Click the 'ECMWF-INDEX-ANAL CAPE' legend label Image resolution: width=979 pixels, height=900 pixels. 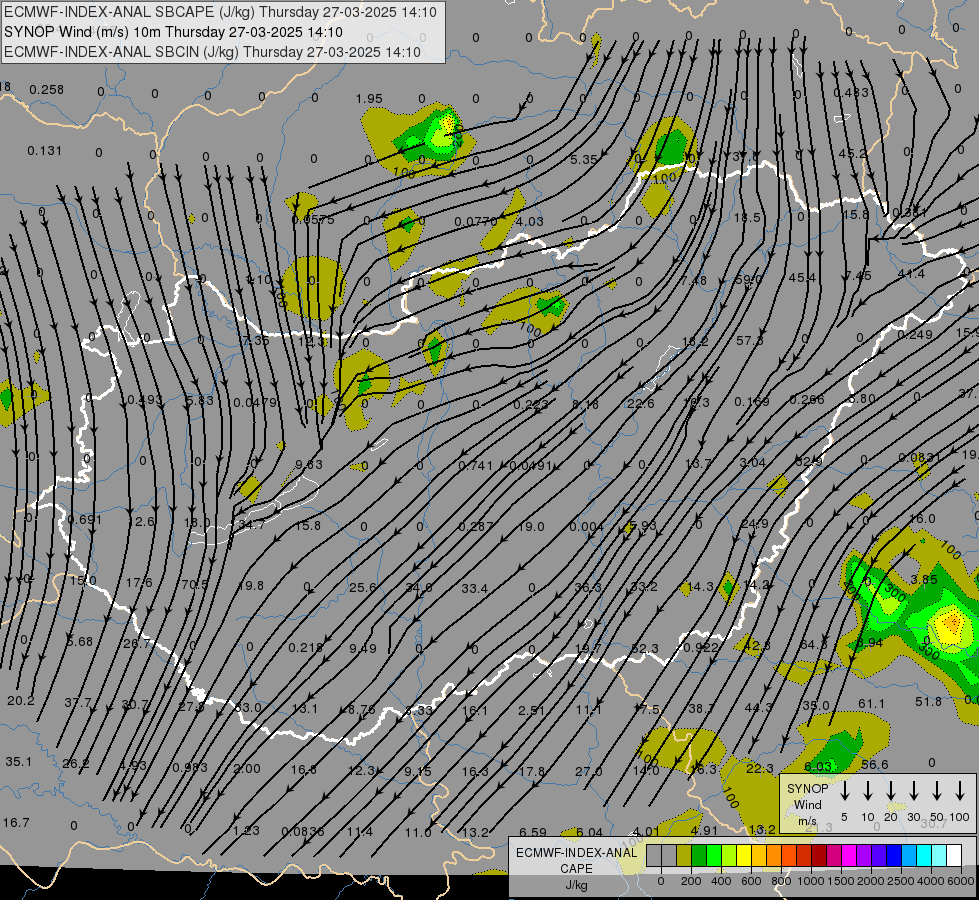click(576, 860)
